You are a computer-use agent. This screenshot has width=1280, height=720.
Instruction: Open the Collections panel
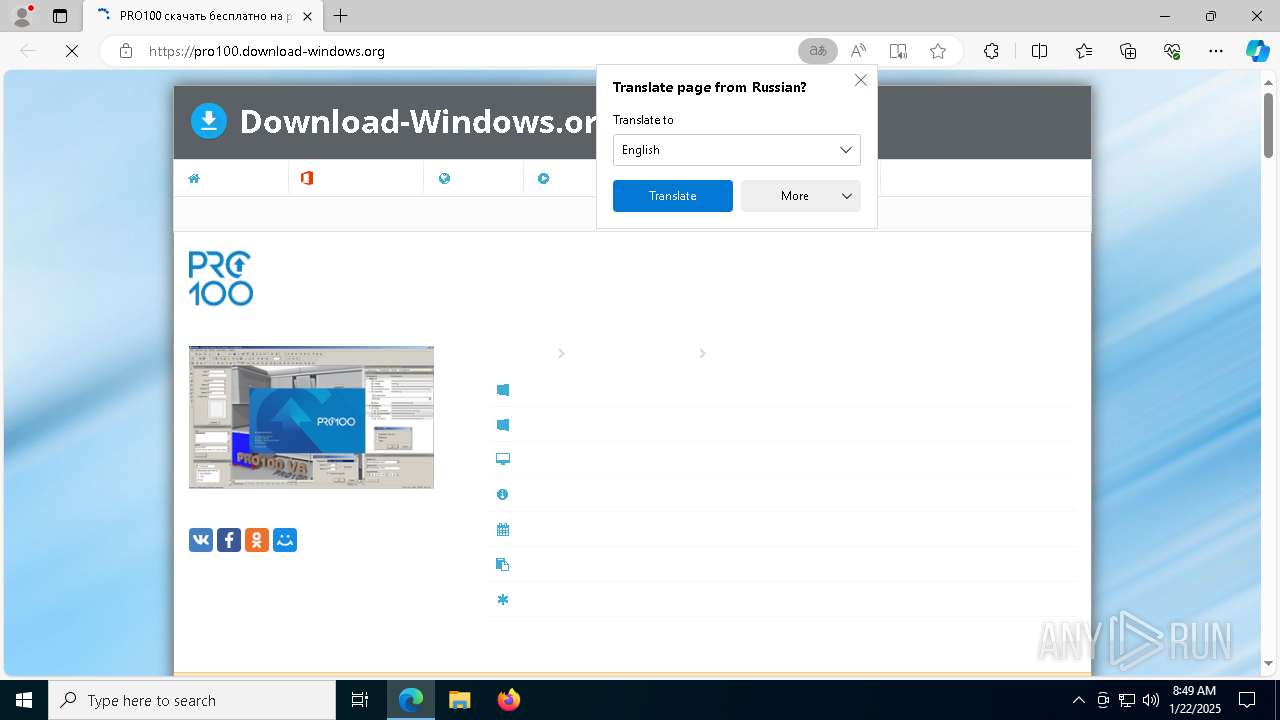1128,51
